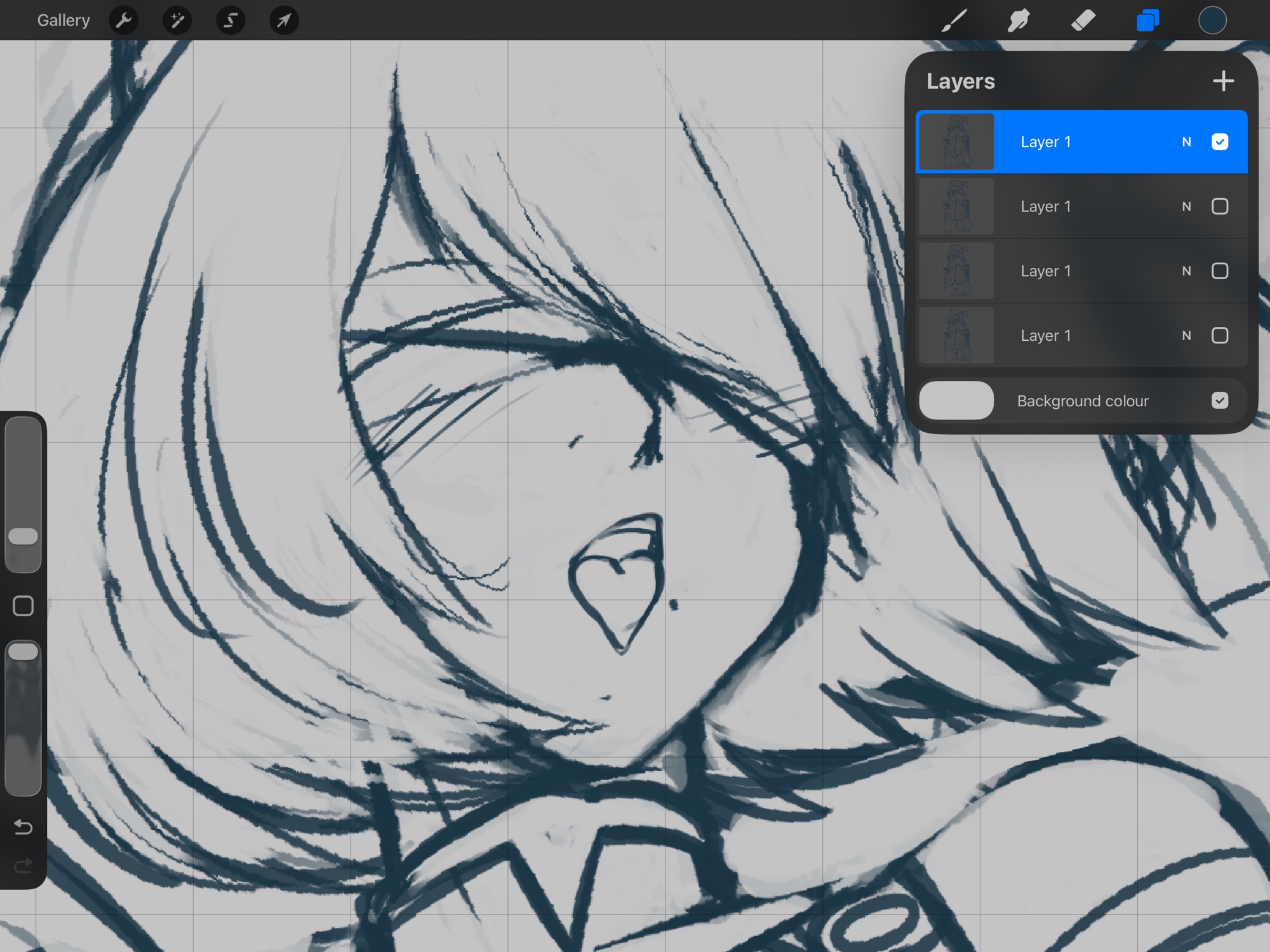Hide the top selected Layer 1
The width and height of the screenshot is (1270, 952).
coord(1220,142)
